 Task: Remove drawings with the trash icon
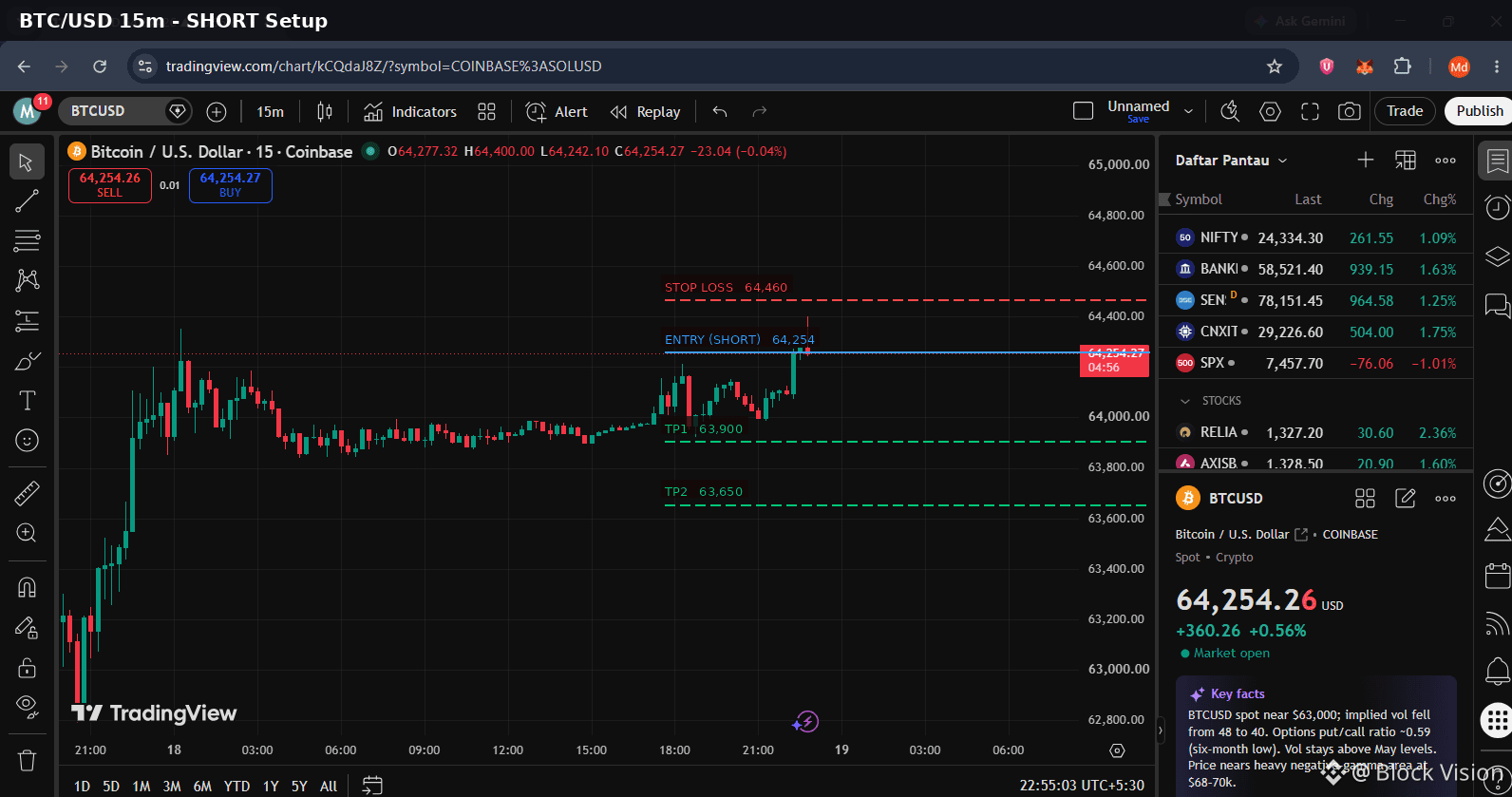pyautogui.click(x=27, y=760)
